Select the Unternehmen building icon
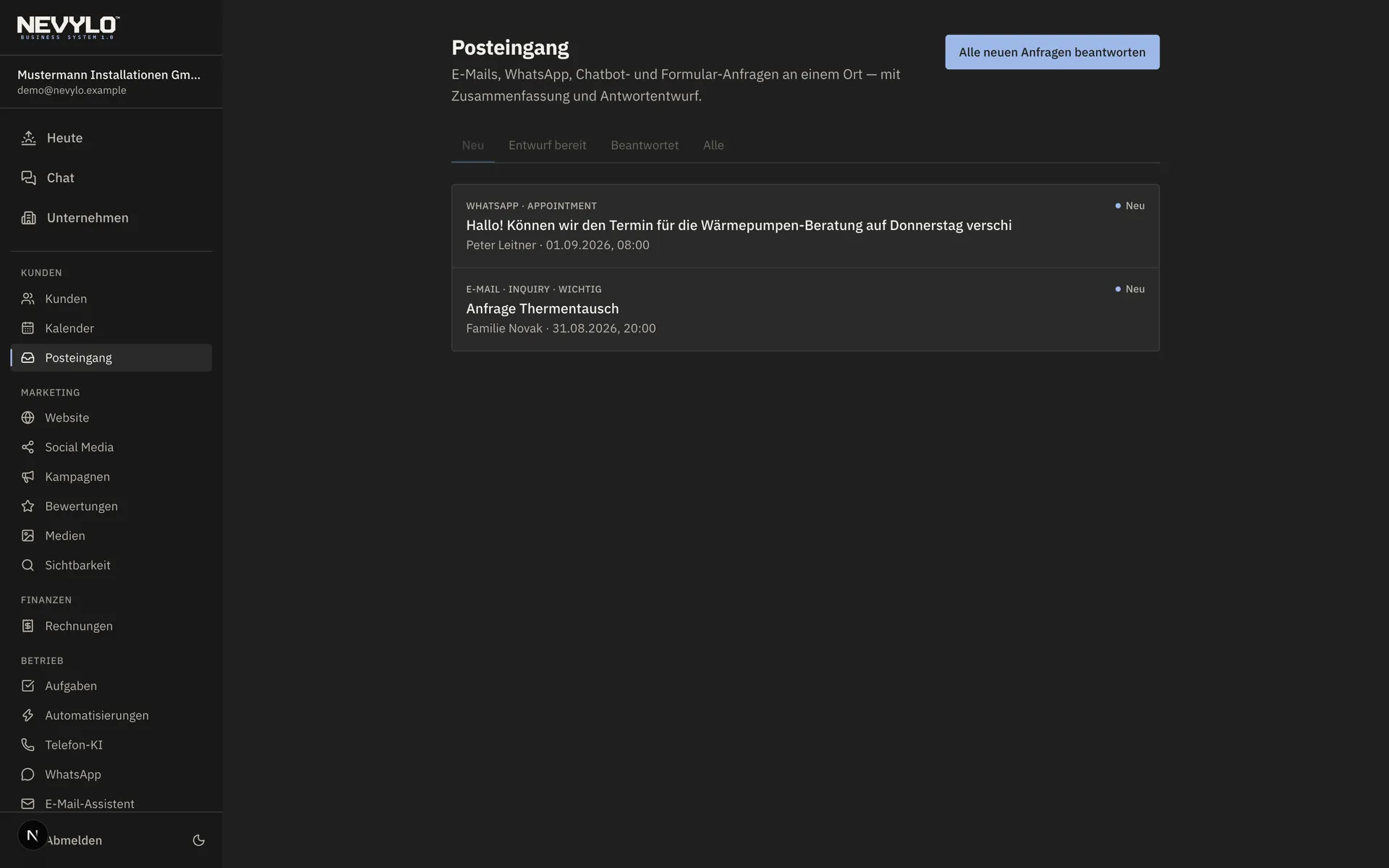The width and height of the screenshot is (1389, 868). [x=28, y=218]
